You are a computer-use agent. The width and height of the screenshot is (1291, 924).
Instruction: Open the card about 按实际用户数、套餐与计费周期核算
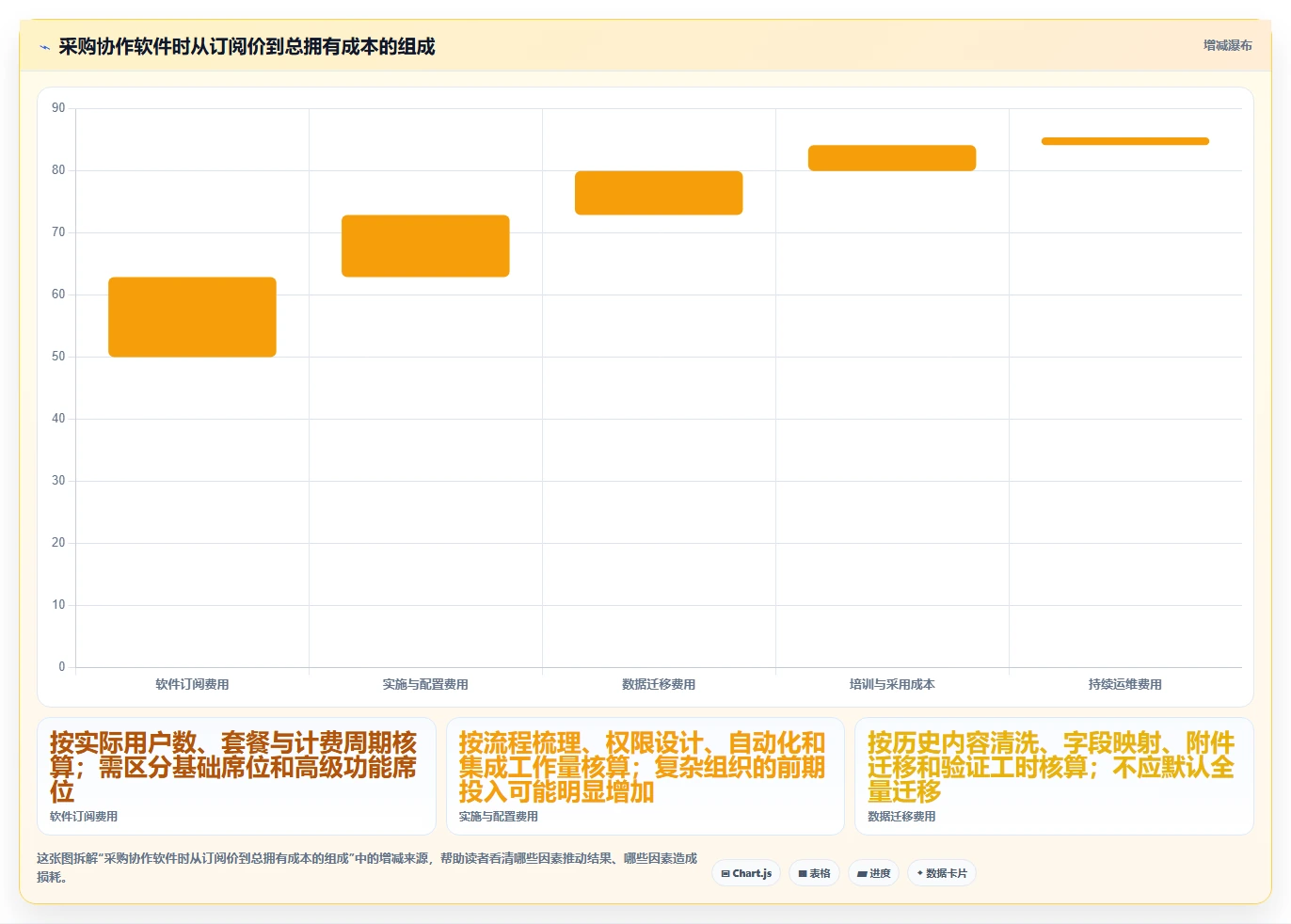(236, 776)
